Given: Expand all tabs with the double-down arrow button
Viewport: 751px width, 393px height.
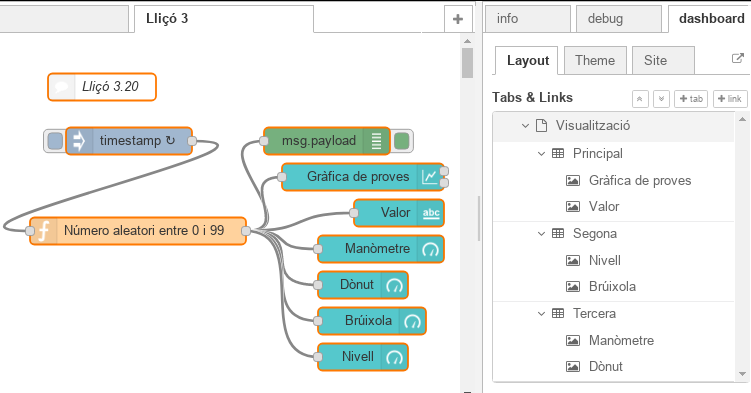Looking at the screenshot, I should tap(661, 99).
